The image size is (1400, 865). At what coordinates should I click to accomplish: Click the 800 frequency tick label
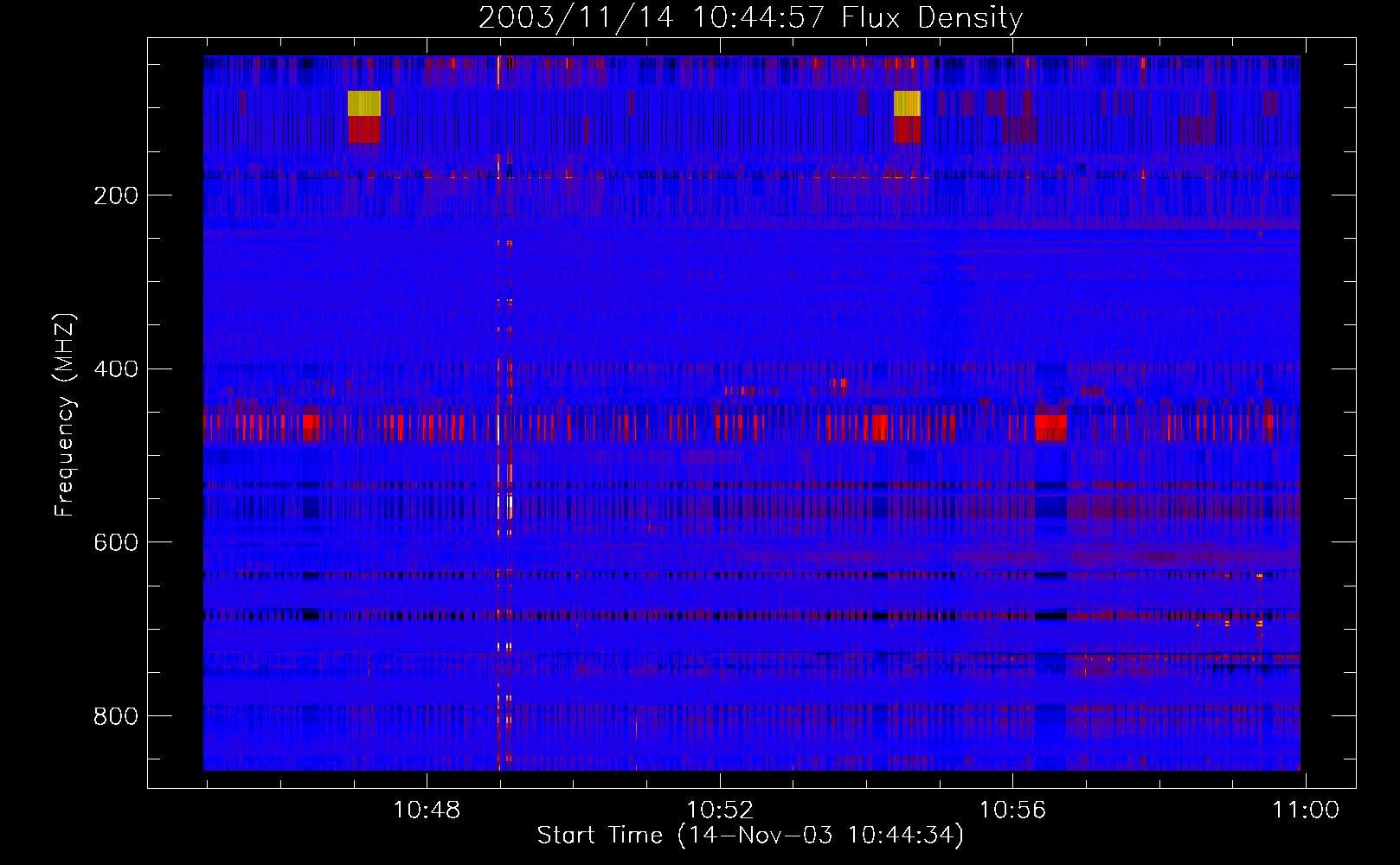(x=116, y=716)
